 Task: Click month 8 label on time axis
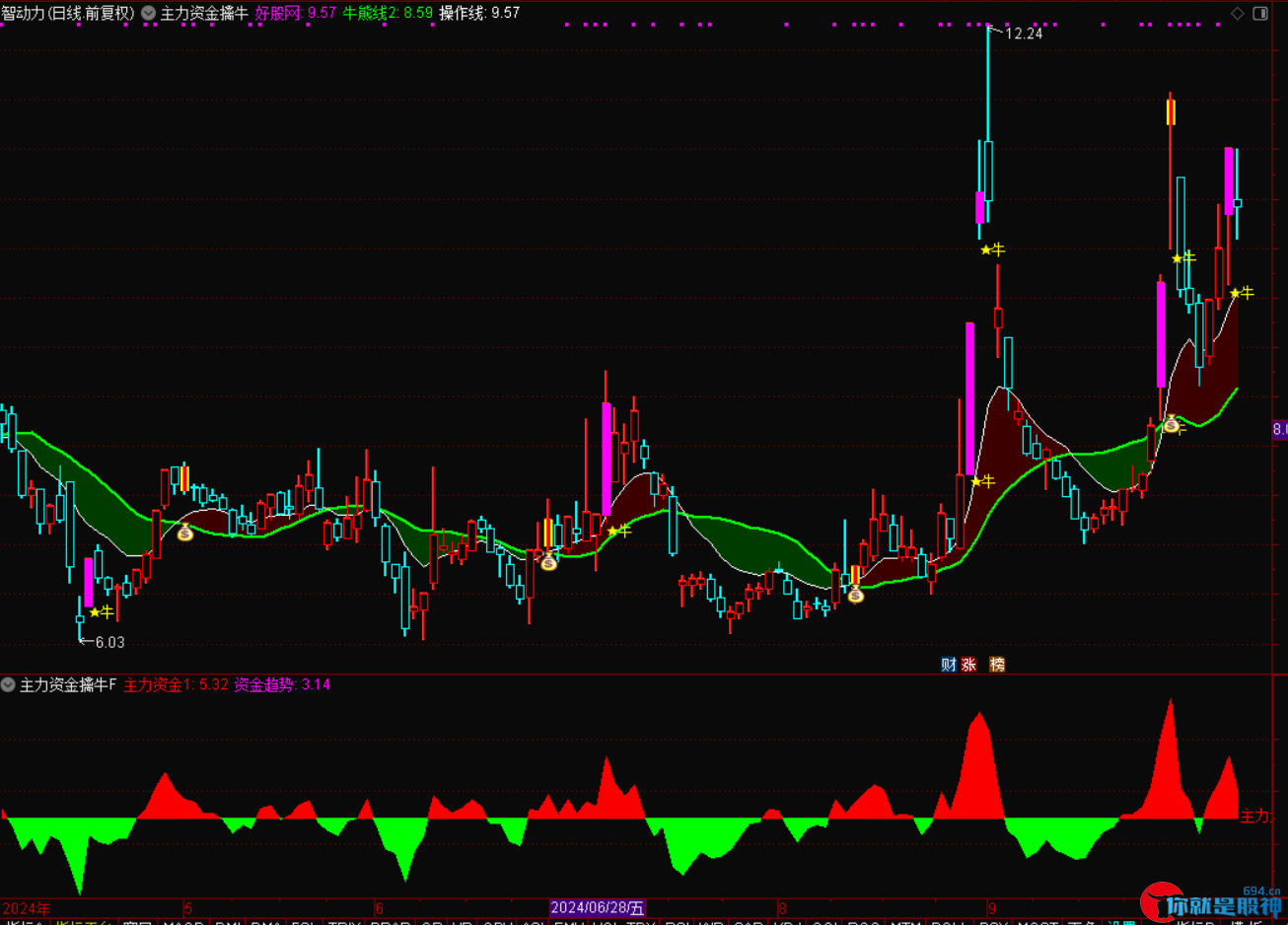coord(782,908)
